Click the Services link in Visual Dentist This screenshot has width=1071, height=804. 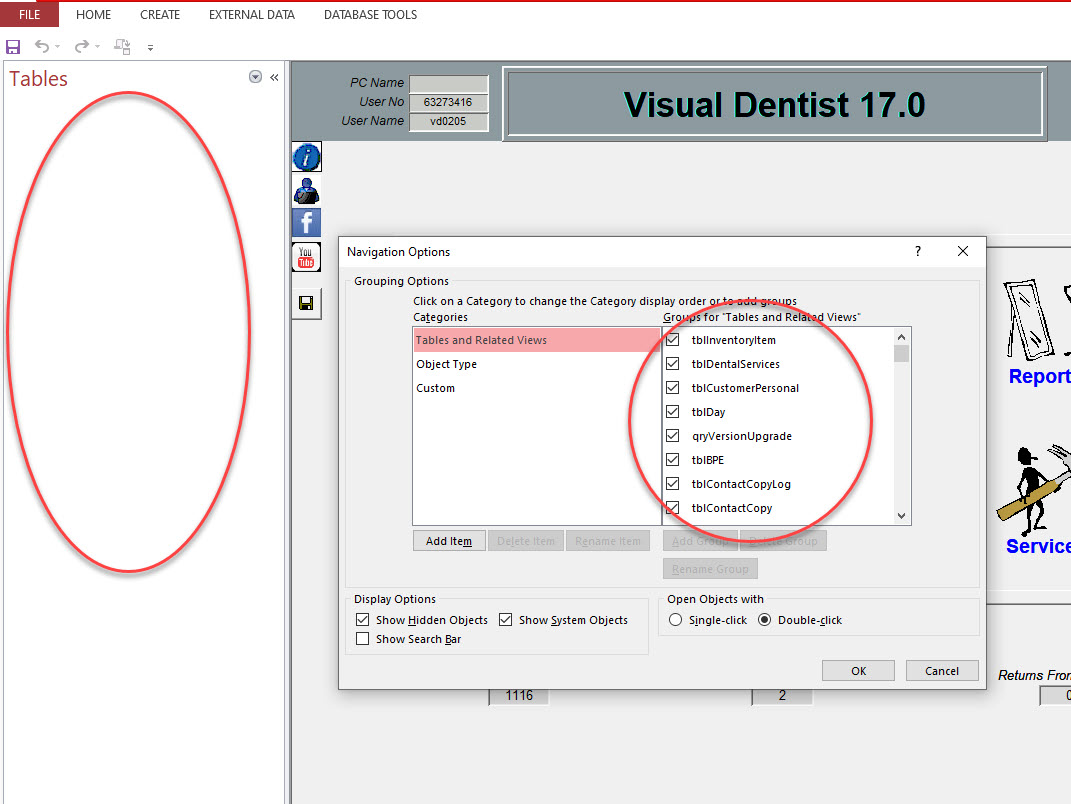[1038, 546]
